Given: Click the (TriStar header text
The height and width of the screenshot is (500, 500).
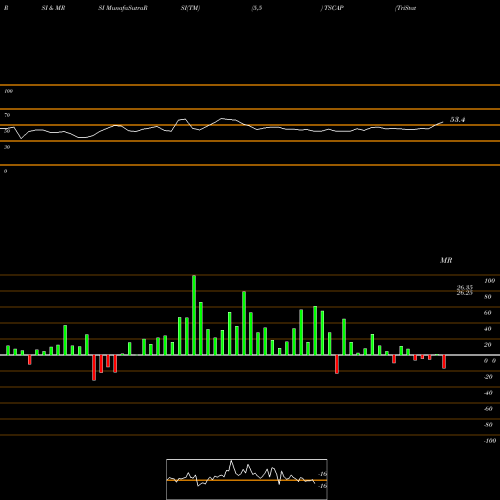Looking at the screenshot, I should (x=405, y=8).
